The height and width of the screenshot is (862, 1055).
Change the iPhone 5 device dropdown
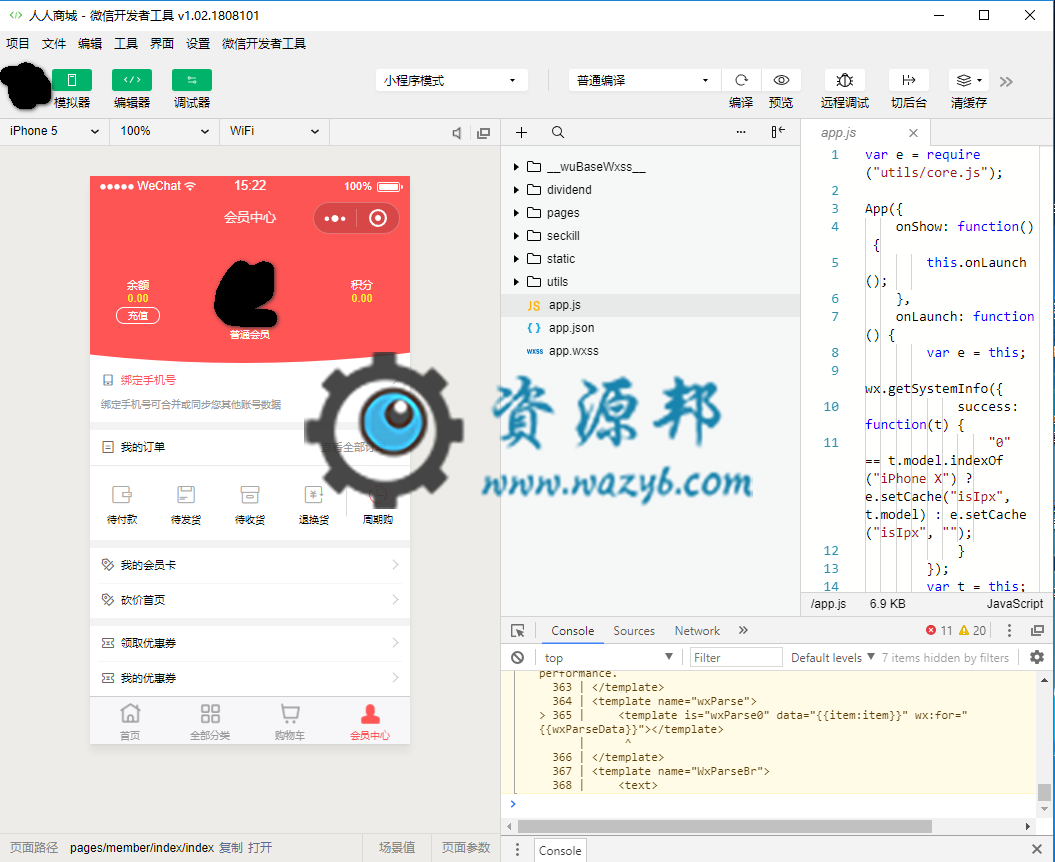pos(54,131)
